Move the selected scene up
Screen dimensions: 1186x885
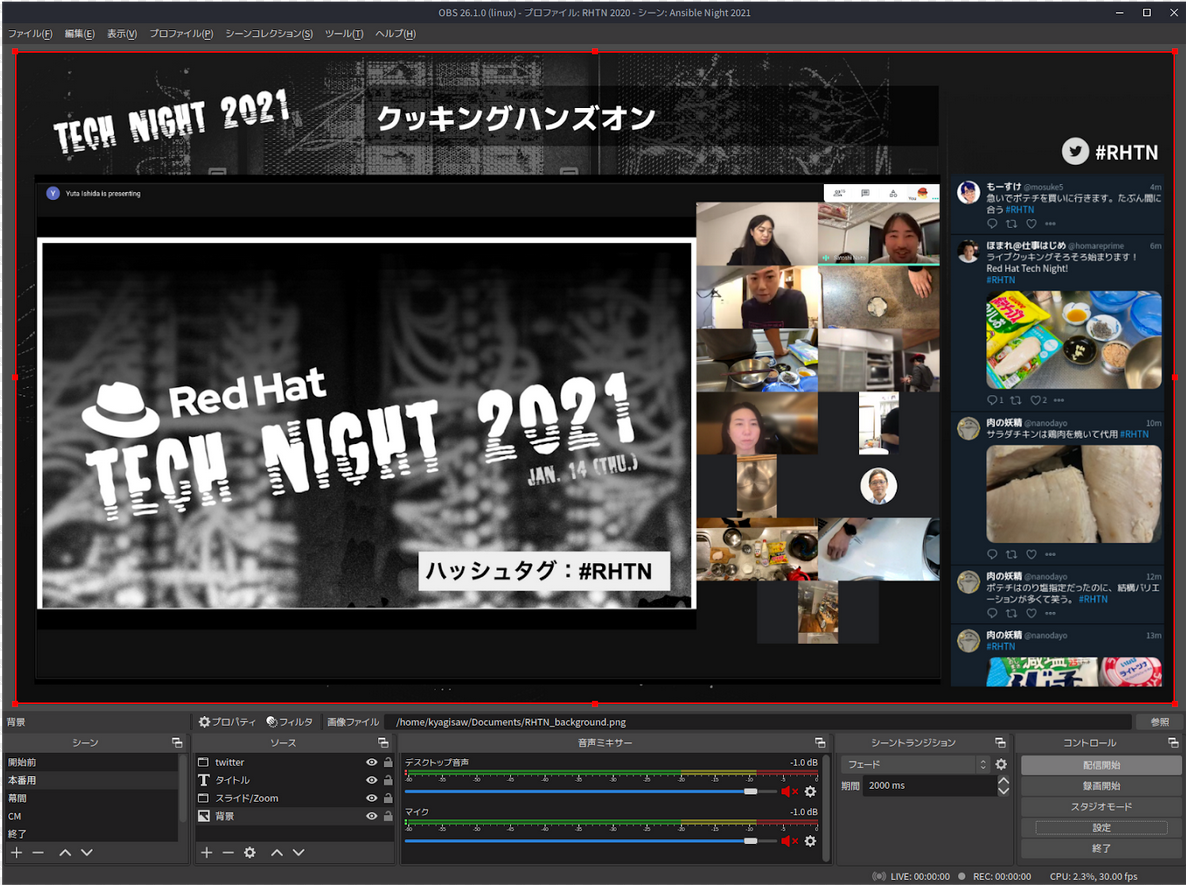point(65,852)
